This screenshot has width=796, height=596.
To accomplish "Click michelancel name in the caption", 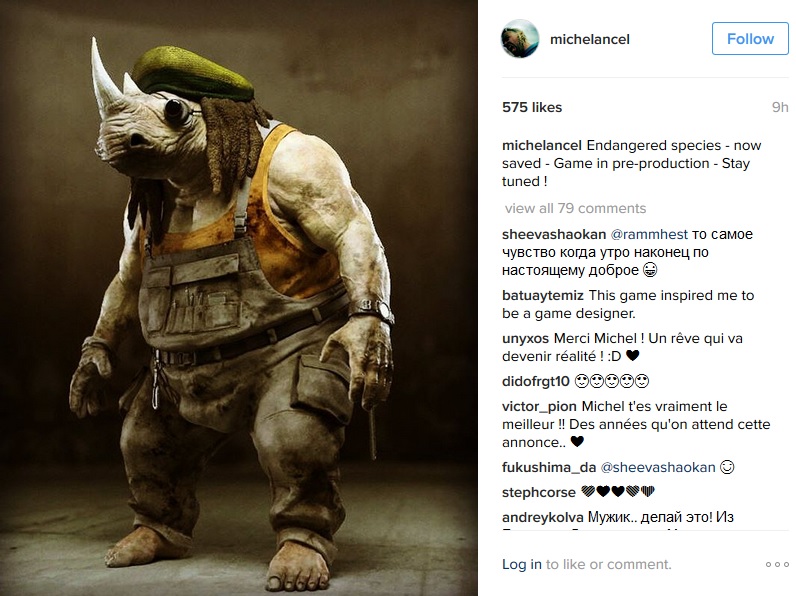I will pyautogui.click(x=542, y=145).
